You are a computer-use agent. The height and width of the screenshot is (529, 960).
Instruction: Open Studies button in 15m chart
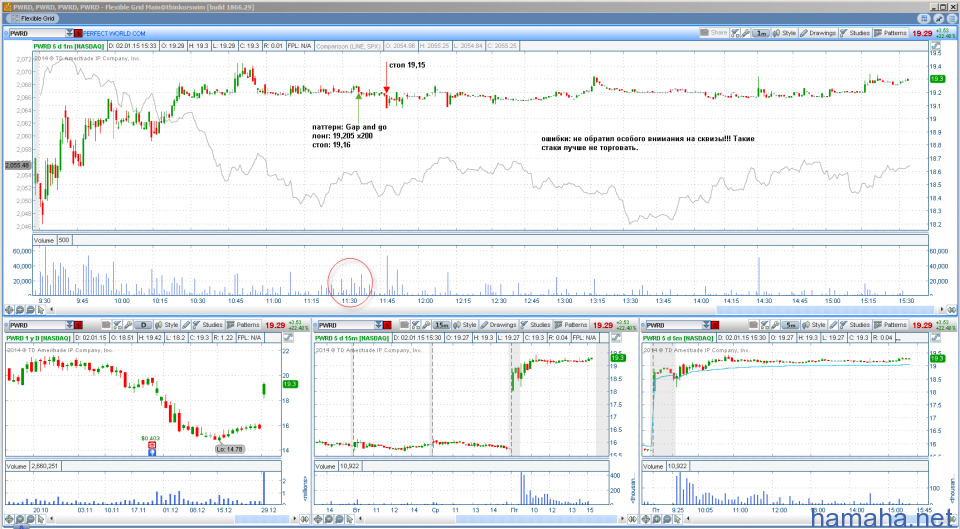point(536,325)
